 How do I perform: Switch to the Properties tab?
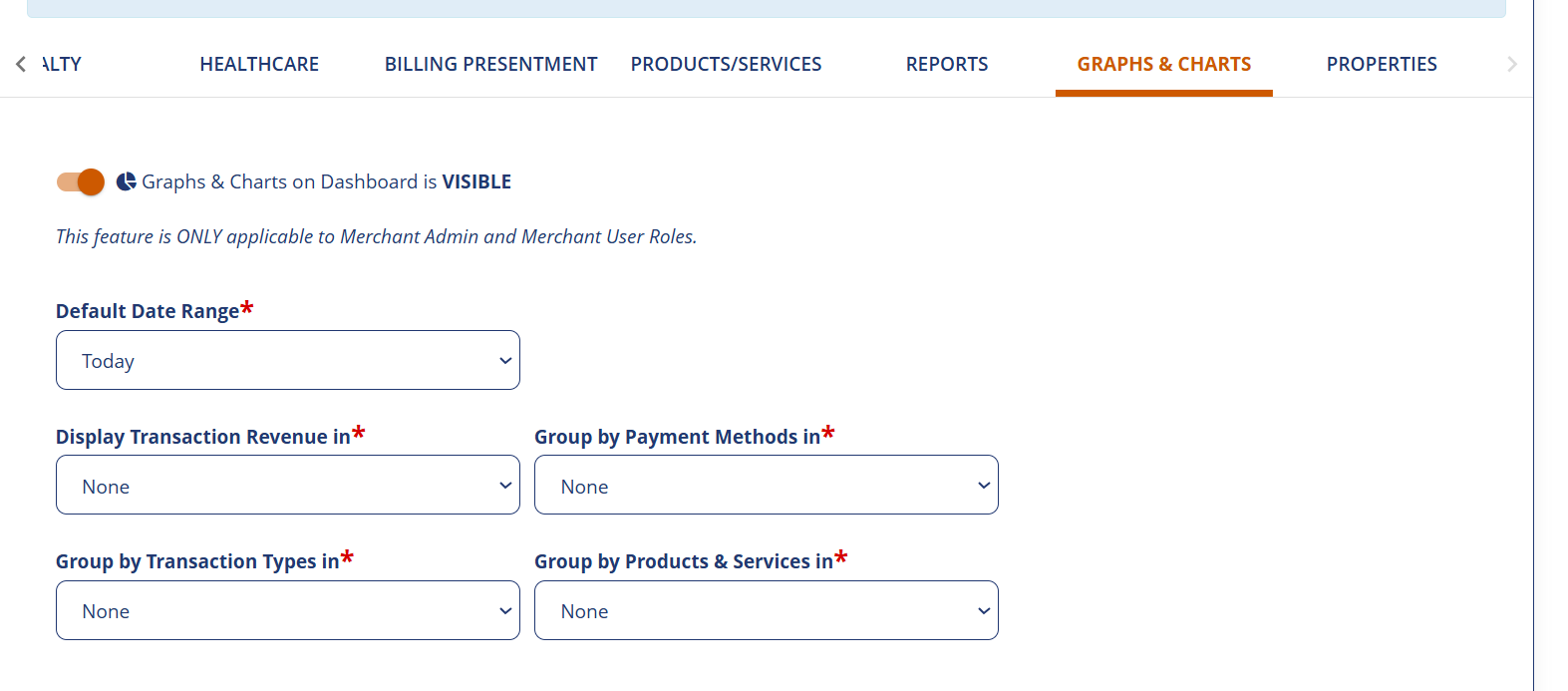pos(1381,64)
